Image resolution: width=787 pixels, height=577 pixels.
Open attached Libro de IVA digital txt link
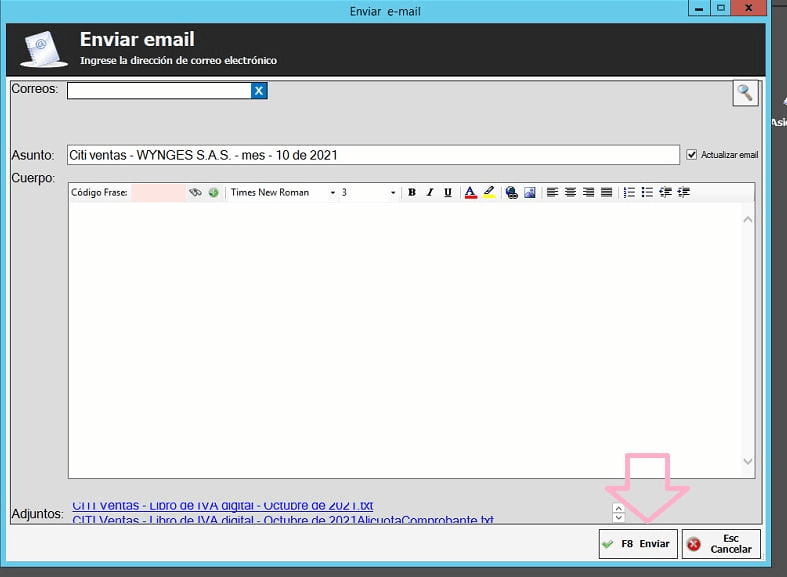(222, 506)
